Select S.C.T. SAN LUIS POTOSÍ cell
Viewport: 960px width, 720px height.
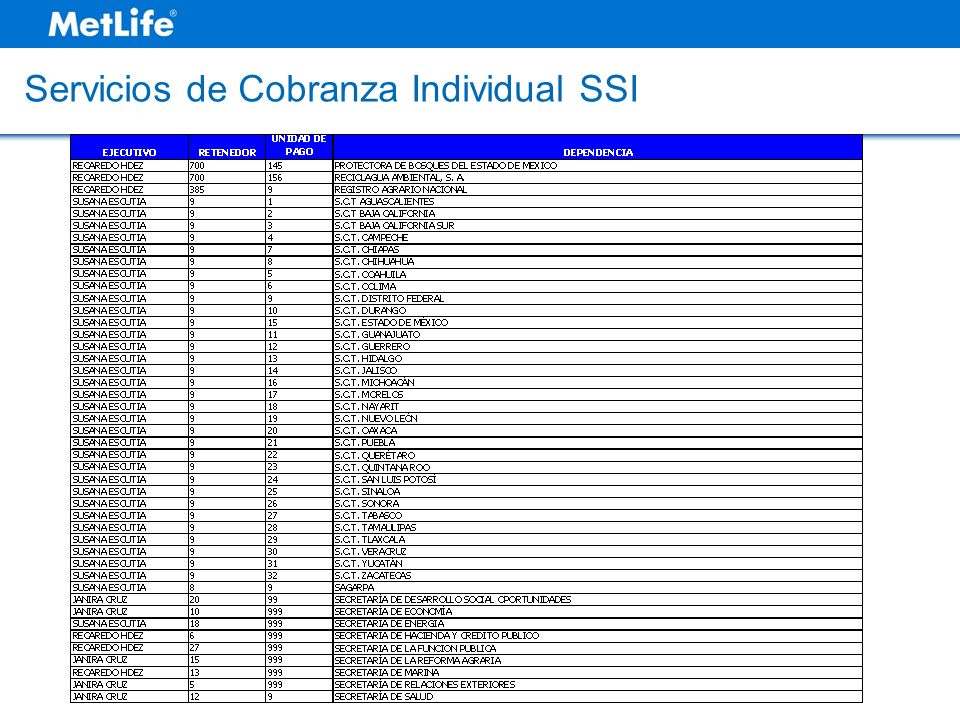(598, 479)
